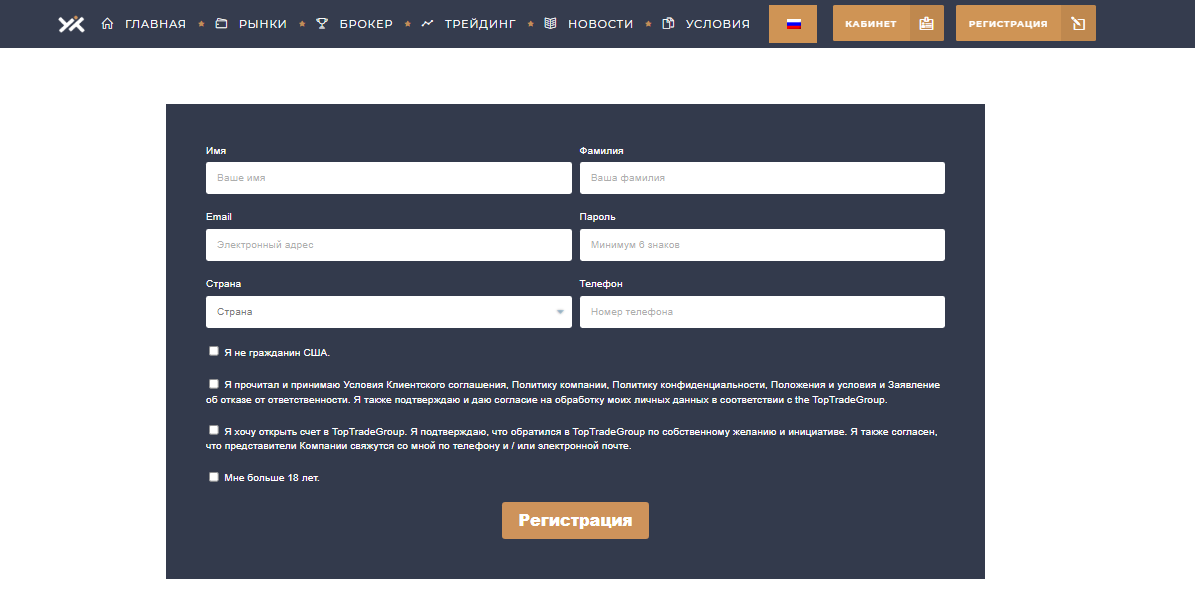Screen dimensions: 1195x606
Task: Open the ГЛАВНАЯ menu item
Action: coord(155,24)
